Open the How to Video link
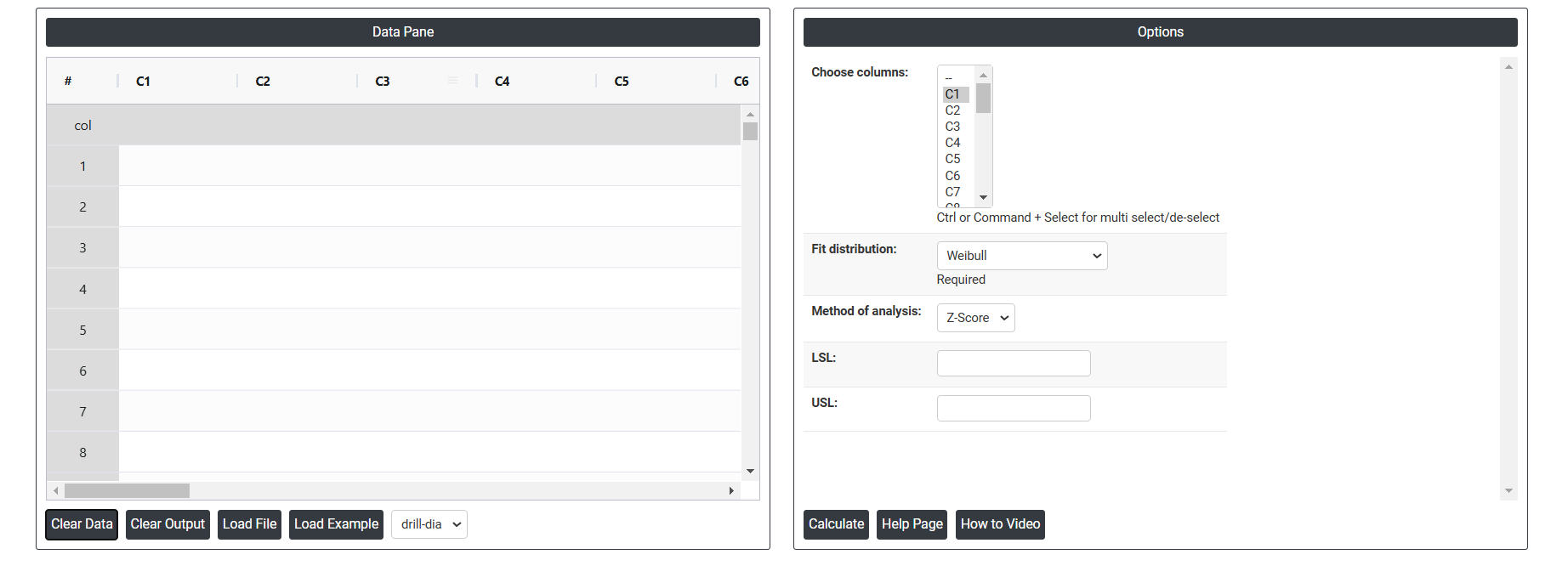This screenshot has height=577, width=1568. pyautogui.click(x=1000, y=524)
